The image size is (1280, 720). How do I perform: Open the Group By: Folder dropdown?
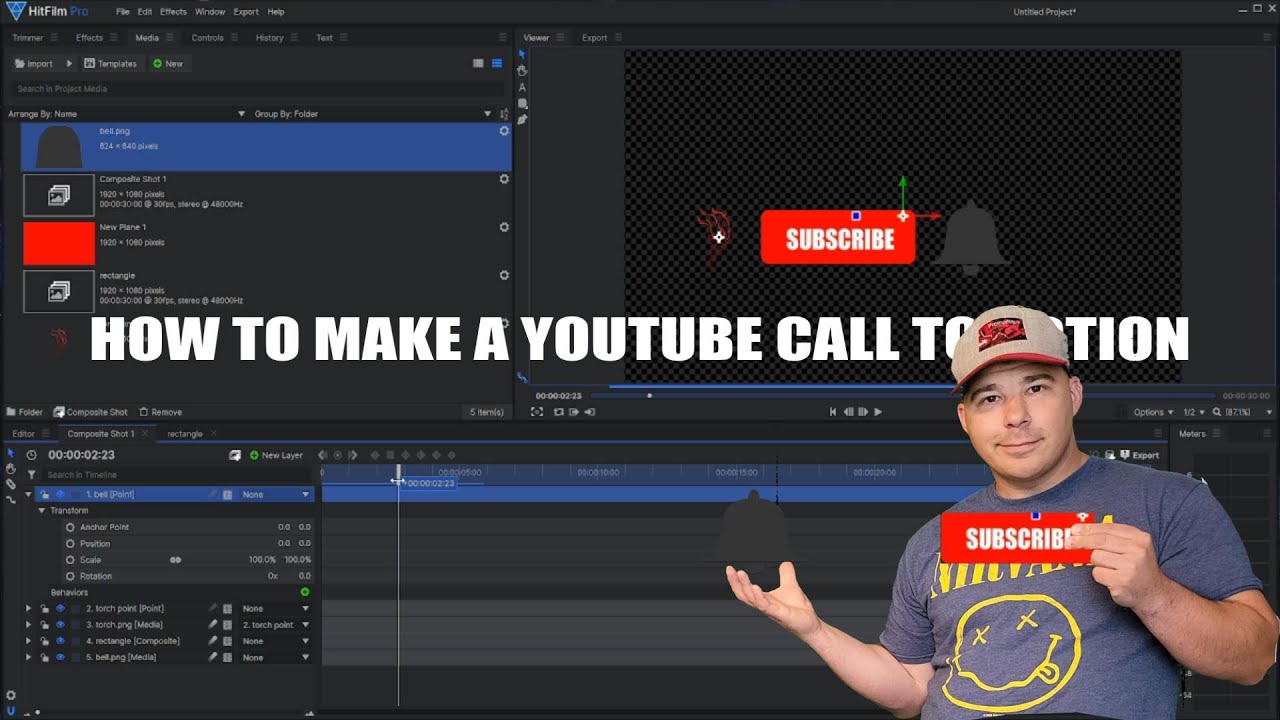373,114
